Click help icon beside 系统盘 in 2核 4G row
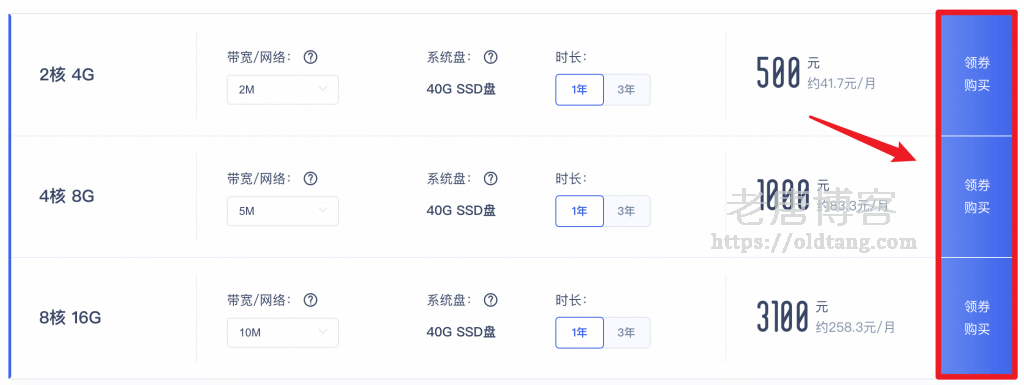 pos(490,57)
